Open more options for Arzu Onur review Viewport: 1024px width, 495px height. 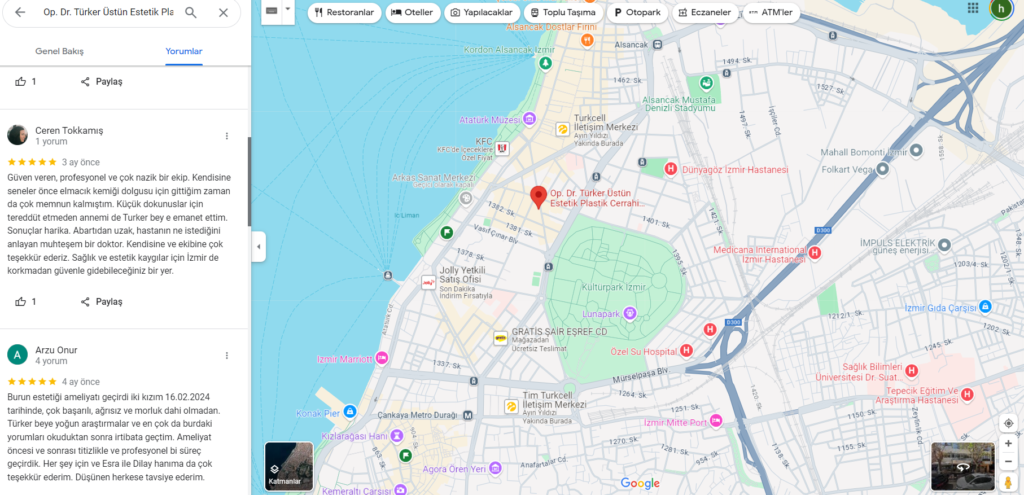coord(227,355)
